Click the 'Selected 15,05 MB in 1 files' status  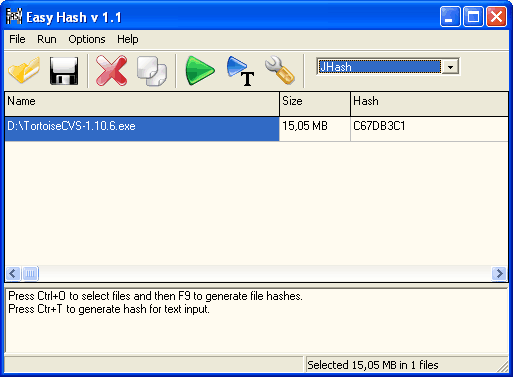point(373,365)
